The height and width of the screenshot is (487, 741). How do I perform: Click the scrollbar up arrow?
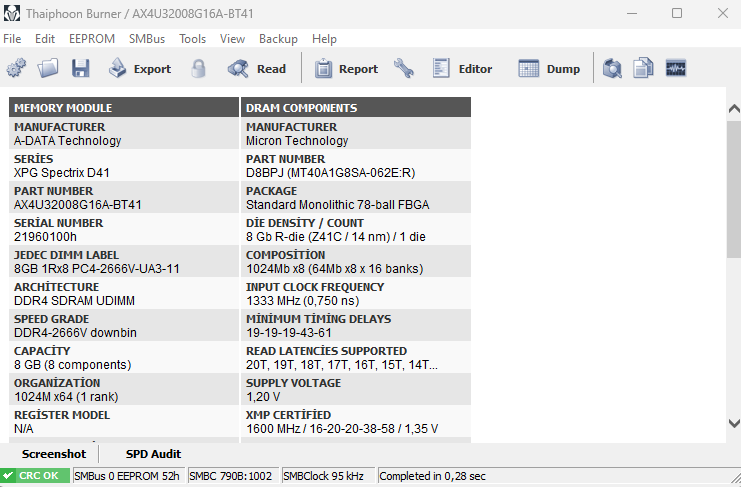tap(734, 109)
